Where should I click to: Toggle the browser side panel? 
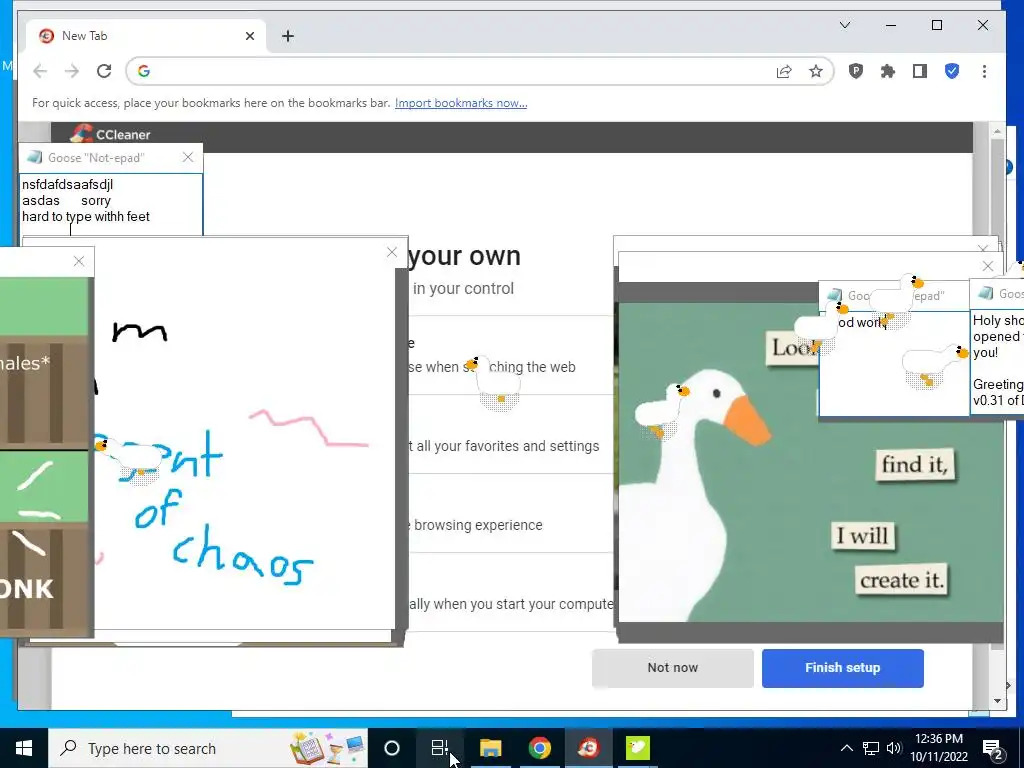pos(920,71)
